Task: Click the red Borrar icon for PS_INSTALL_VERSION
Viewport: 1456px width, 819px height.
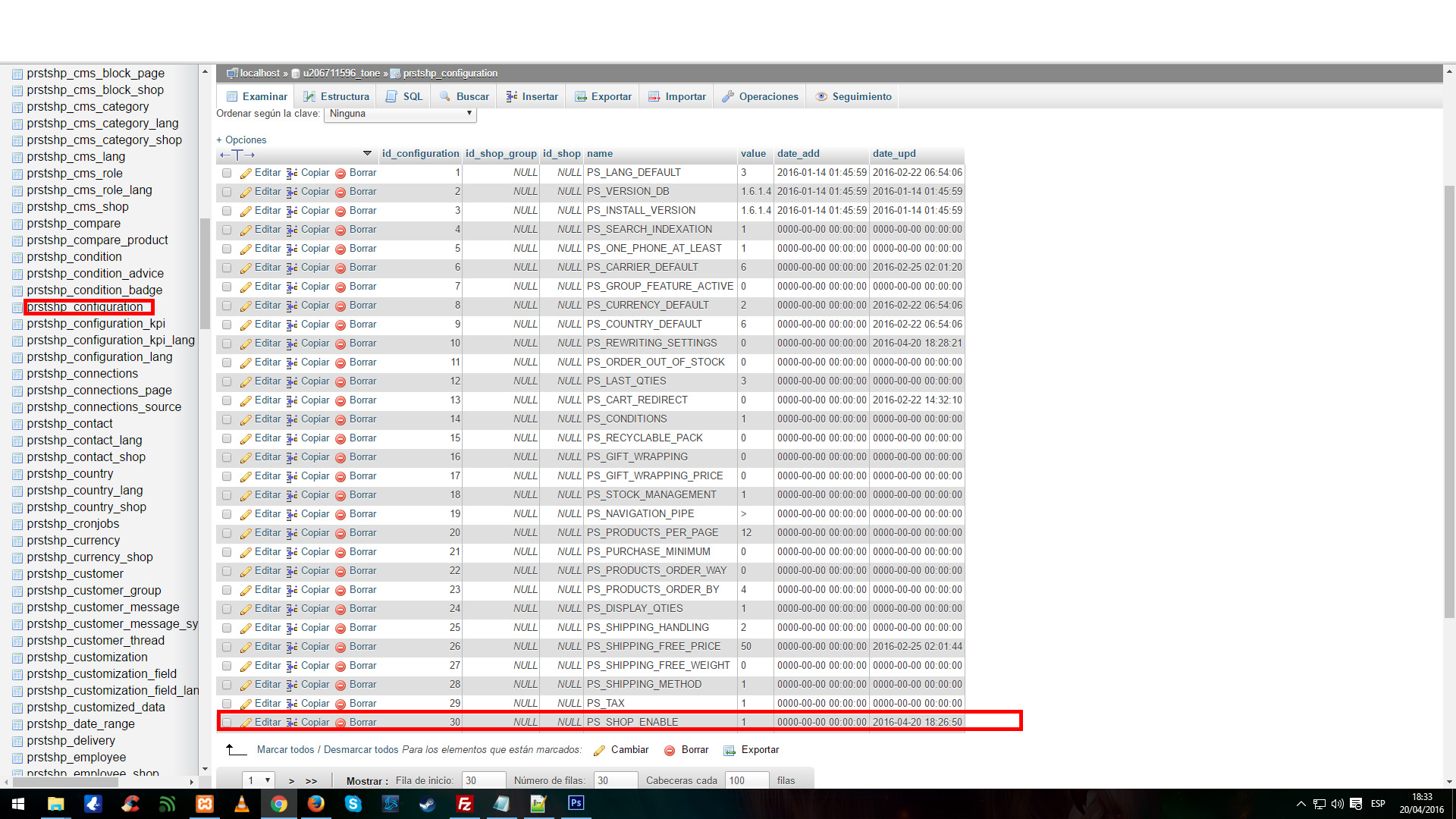Action: pyautogui.click(x=340, y=212)
